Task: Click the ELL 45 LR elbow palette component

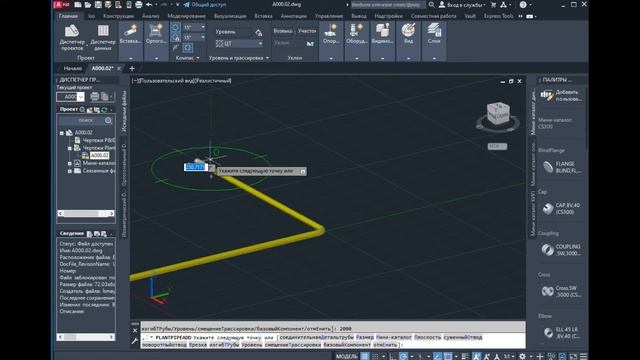Action: coord(562,333)
